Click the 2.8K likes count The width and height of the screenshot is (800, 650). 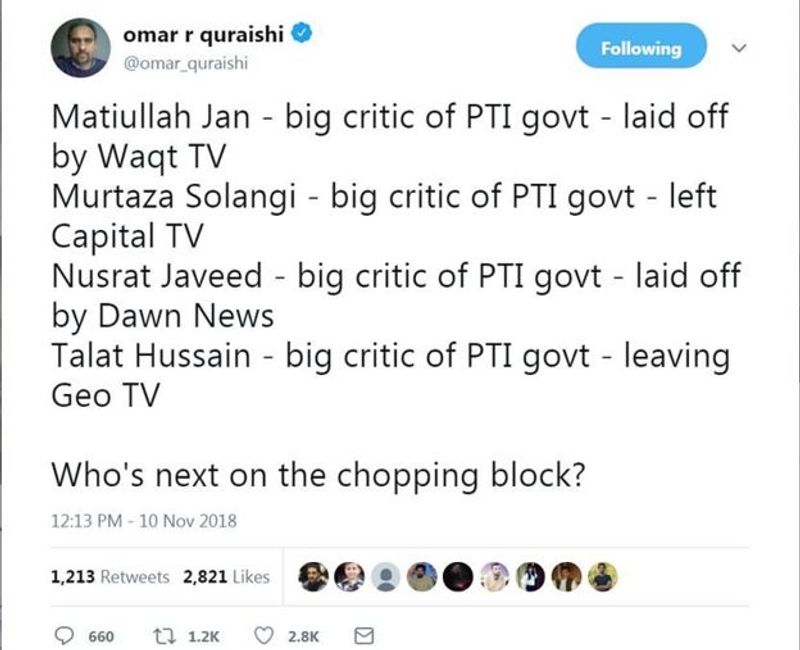click(x=300, y=636)
